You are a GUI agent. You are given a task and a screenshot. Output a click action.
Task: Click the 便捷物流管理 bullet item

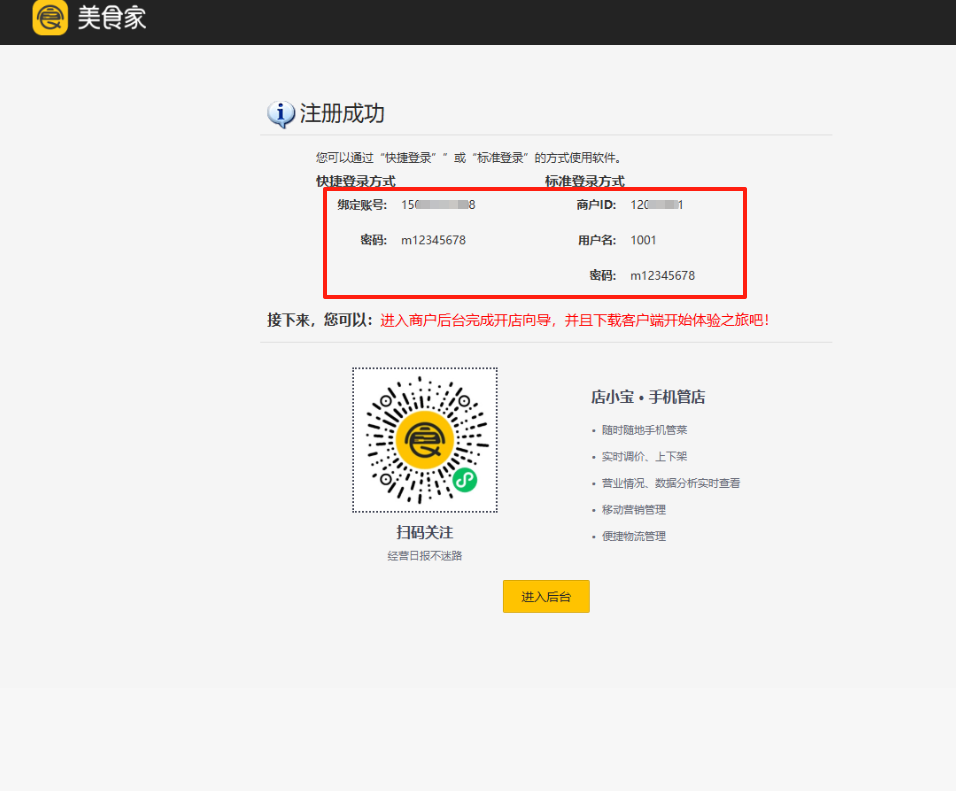pos(633,536)
